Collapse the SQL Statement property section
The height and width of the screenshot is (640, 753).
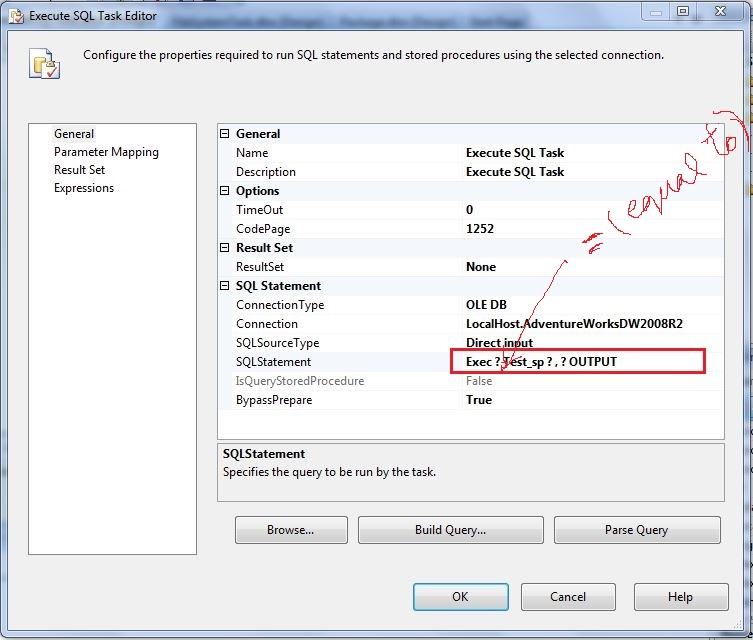[x=226, y=286]
